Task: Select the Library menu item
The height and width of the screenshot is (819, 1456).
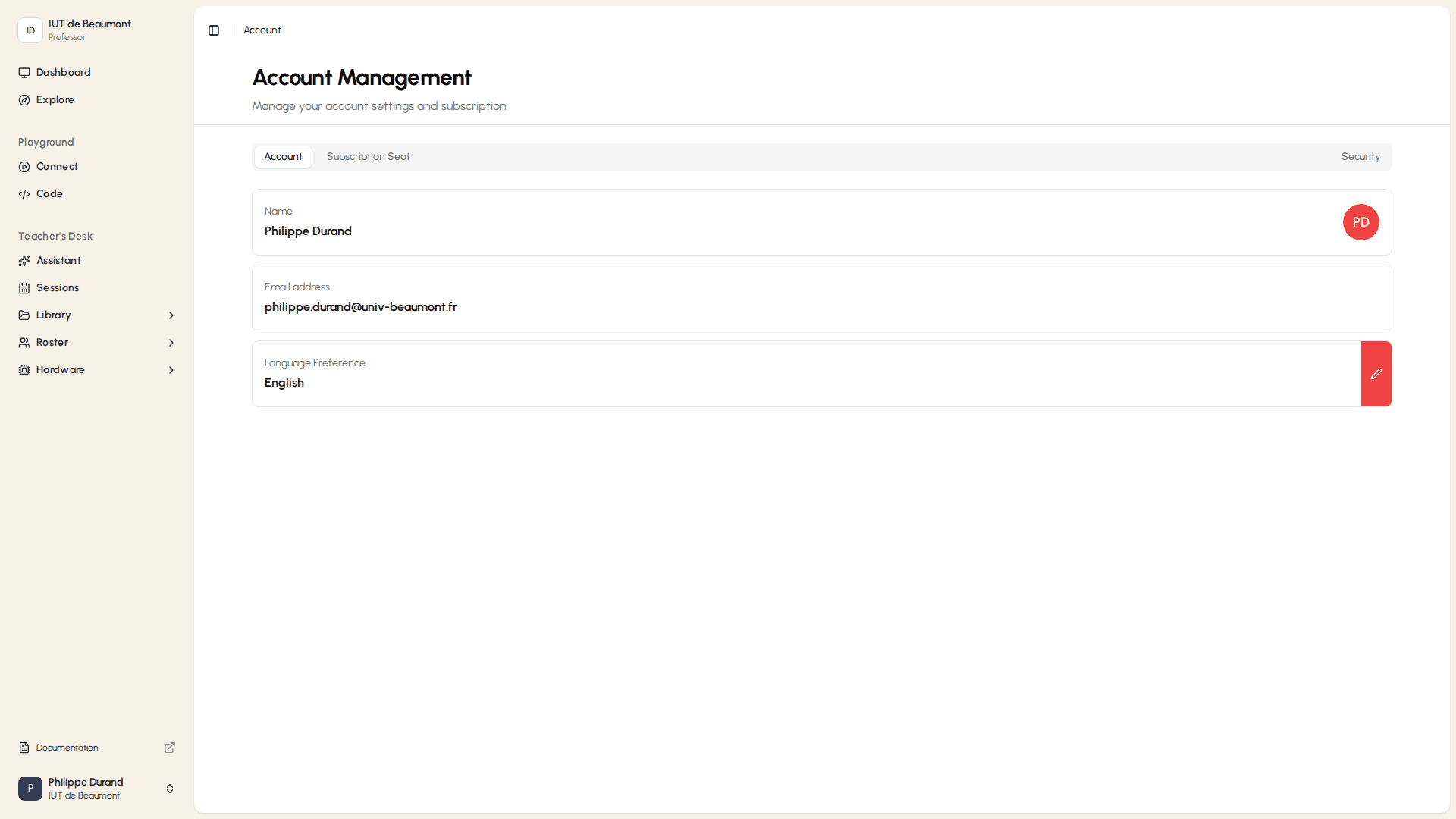Action: [97, 315]
